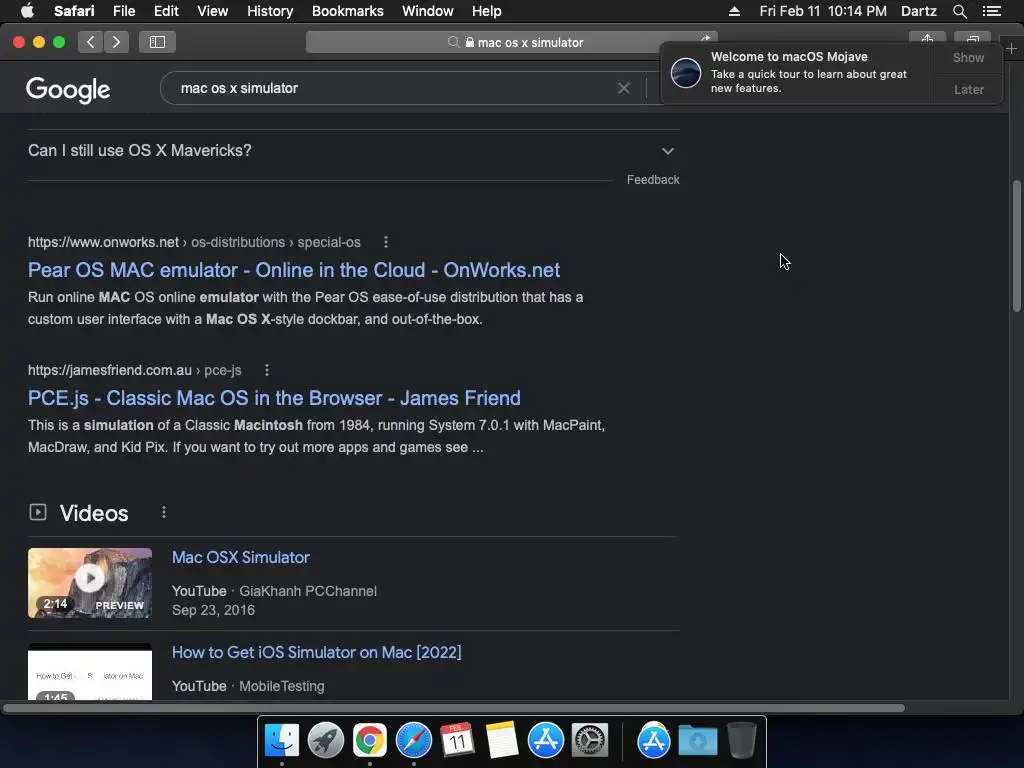Add a new tab with plus button
The height and width of the screenshot is (768, 1024).
click(1011, 49)
